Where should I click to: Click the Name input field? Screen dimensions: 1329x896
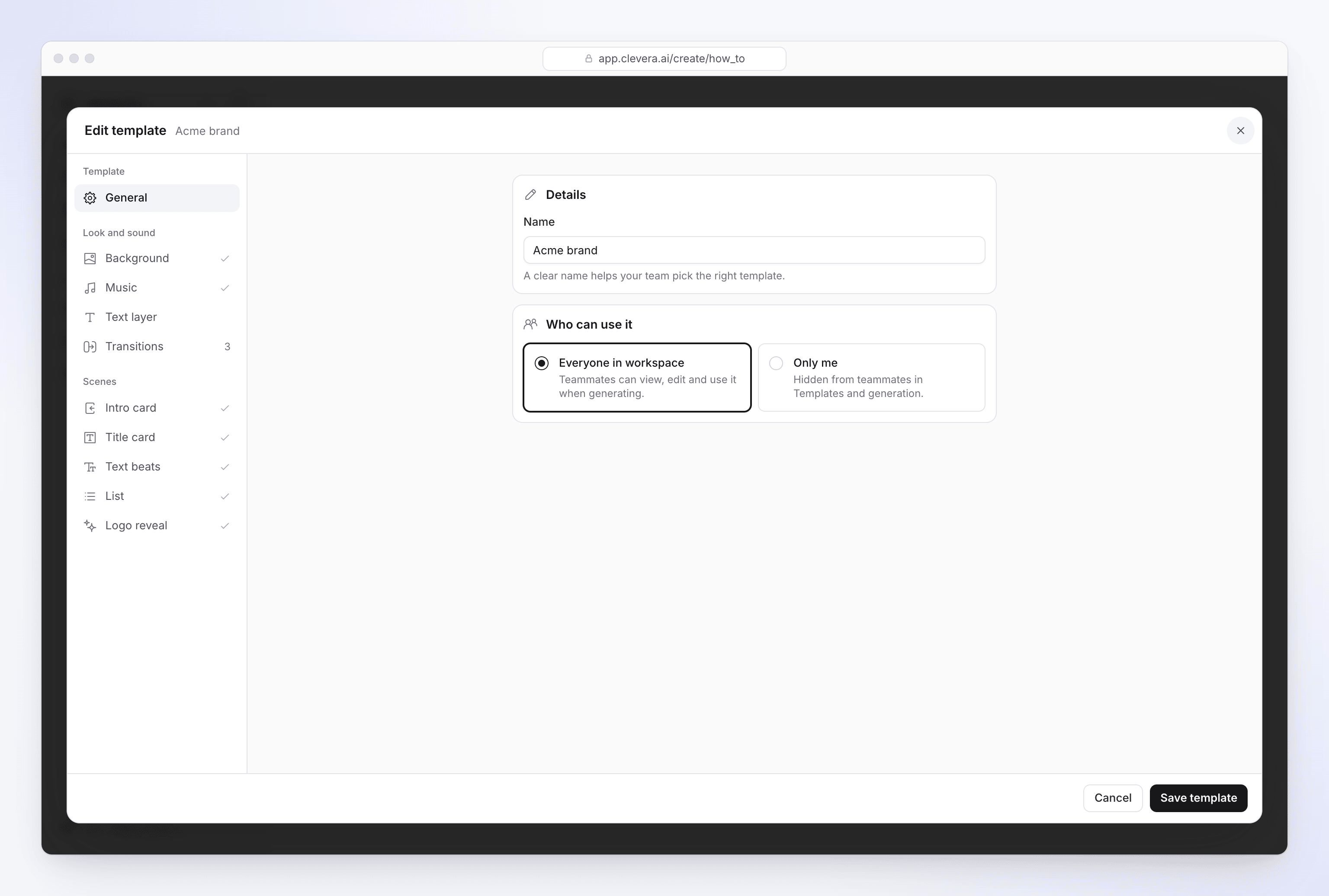[754, 250]
